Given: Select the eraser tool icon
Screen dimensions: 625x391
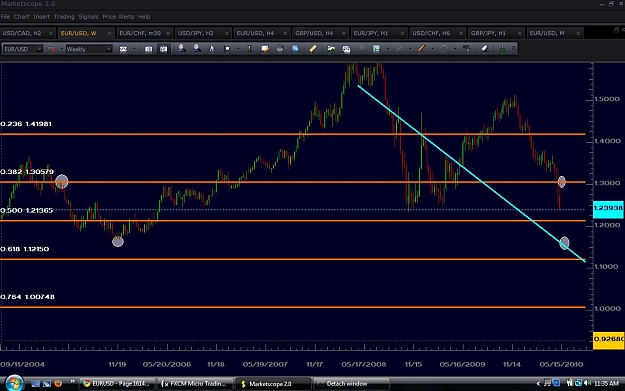Looking at the screenshot, I should pos(484,49).
